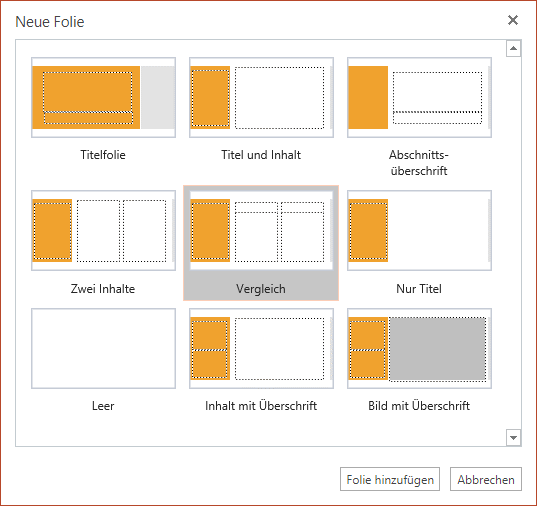The width and height of the screenshot is (537, 506).
Task: Click the Abschnittsüberschrift label text
Action: click(419, 163)
